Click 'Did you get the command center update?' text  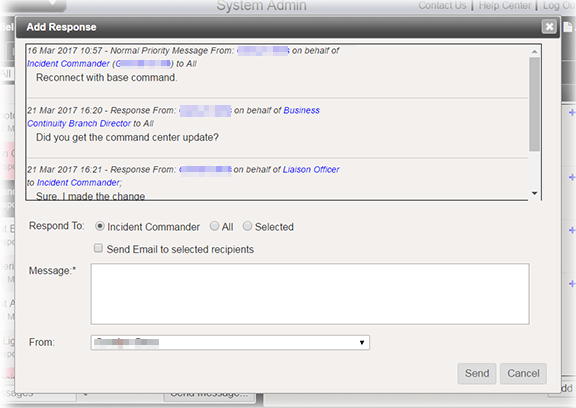tap(127, 137)
